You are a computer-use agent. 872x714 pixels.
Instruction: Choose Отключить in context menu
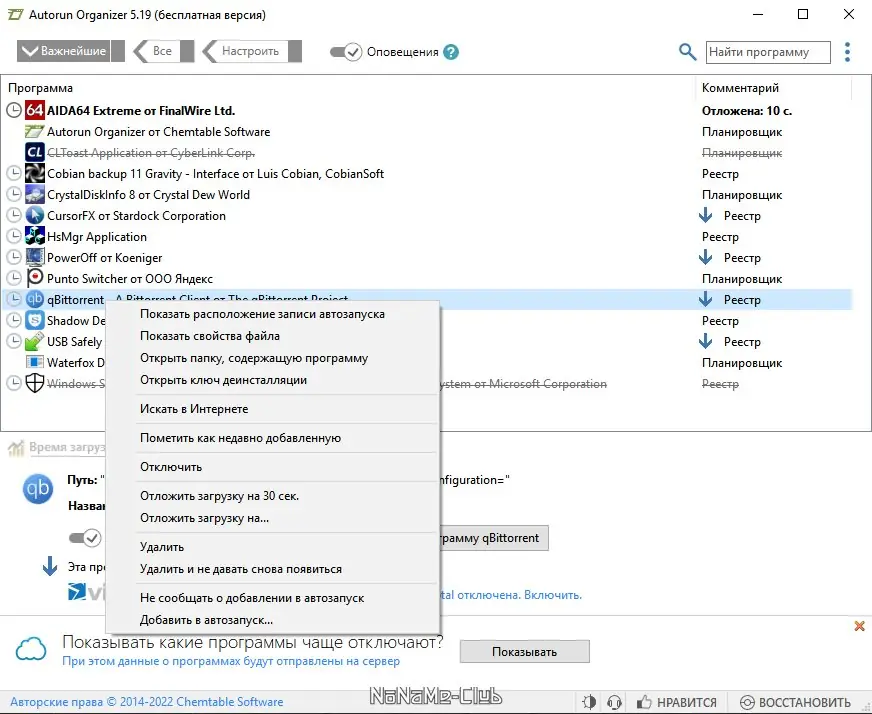(x=272, y=467)
